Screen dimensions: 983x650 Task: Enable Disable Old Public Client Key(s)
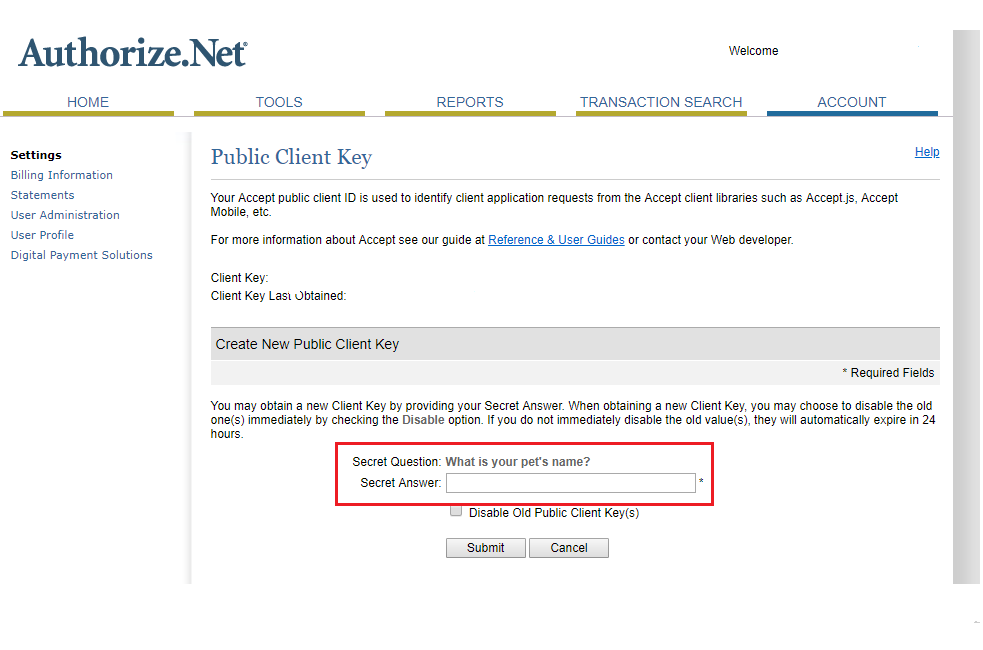point(456,510)
